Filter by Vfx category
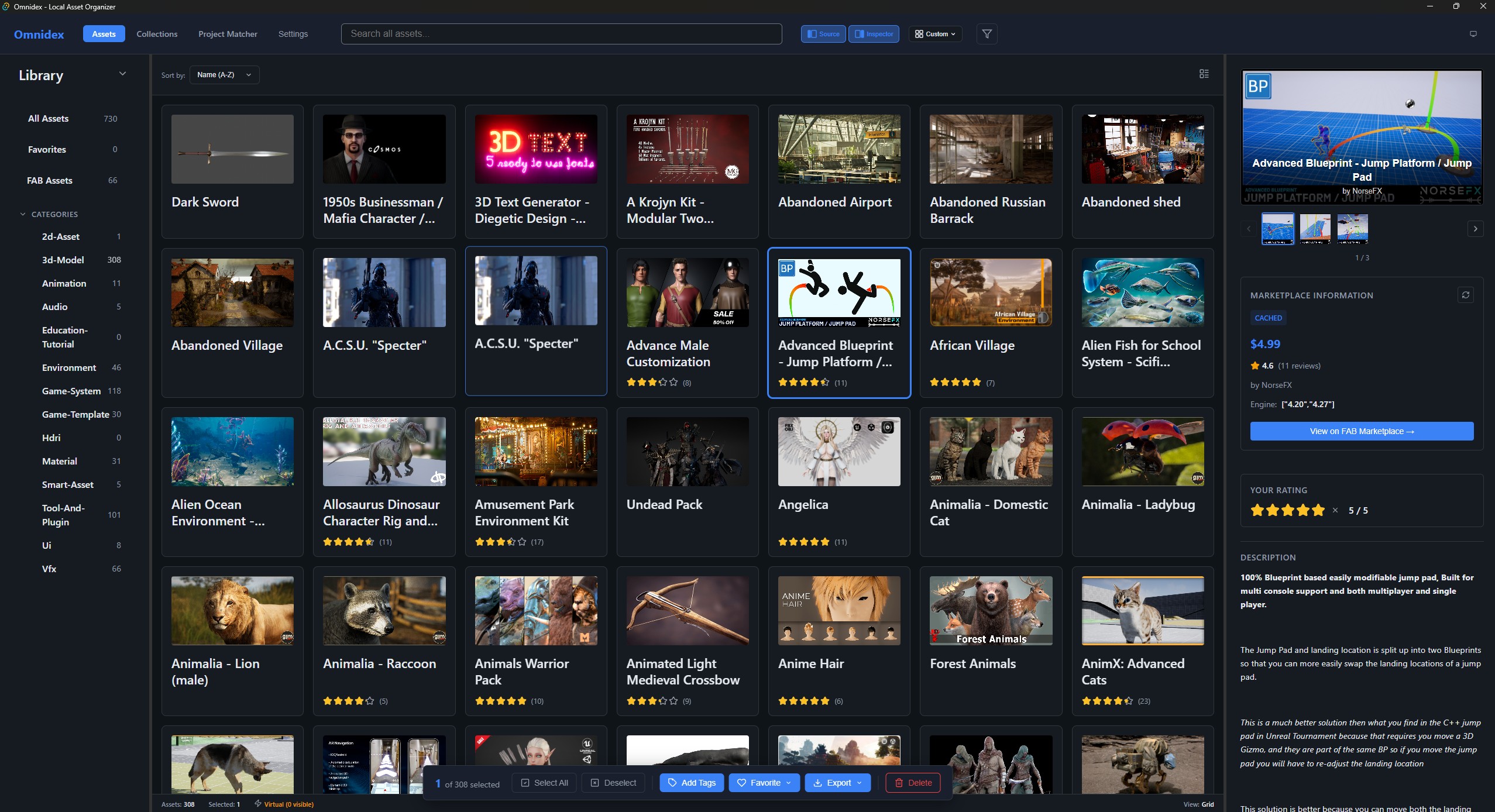This screenshot has width=1495, height=812. pyautogui.click(x=81, y=569)
